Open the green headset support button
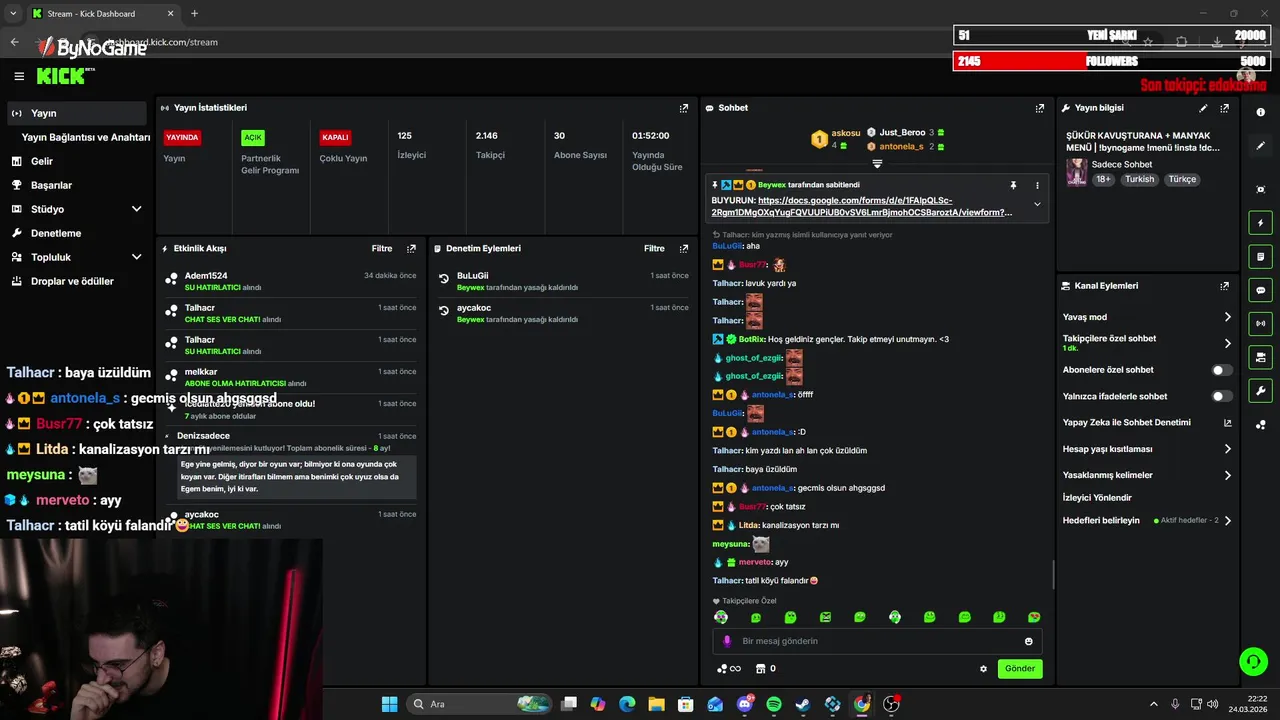This screenshot has width=1280, height=720. coord(1253,661)
